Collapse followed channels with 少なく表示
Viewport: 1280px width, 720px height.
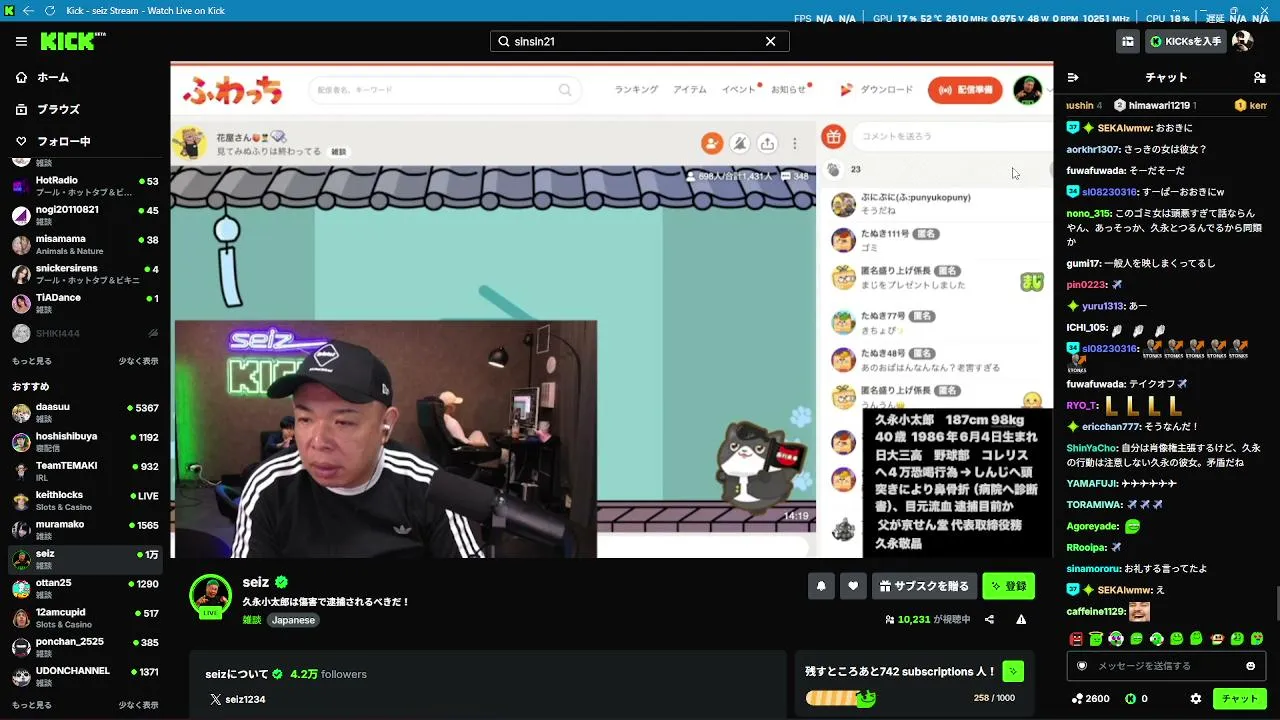click(138, 361)
